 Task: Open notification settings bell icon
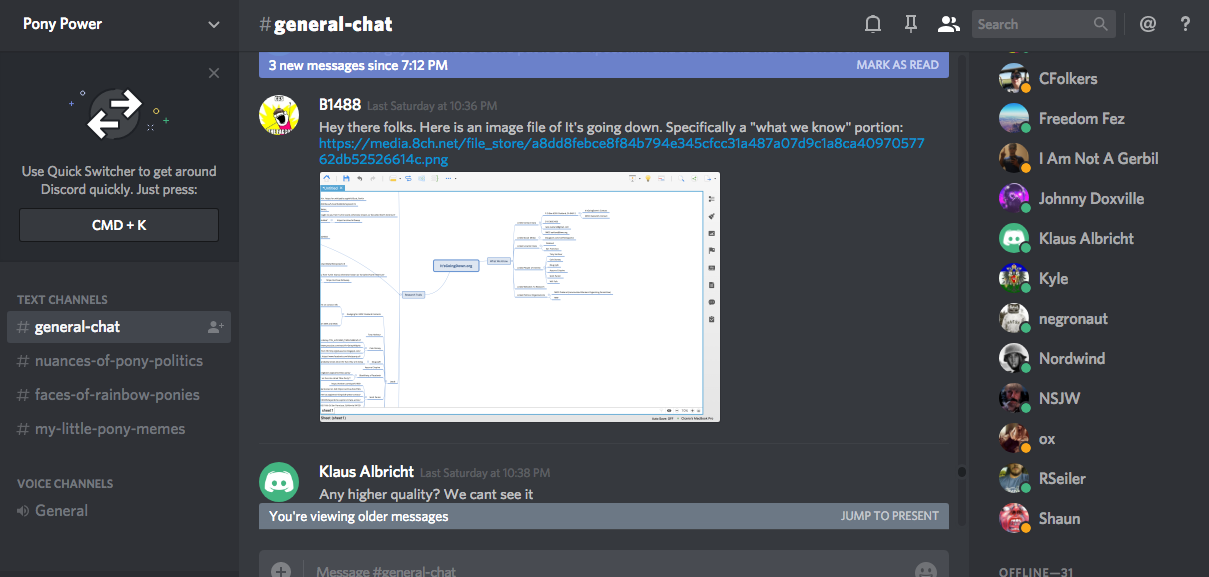(873, 24)
